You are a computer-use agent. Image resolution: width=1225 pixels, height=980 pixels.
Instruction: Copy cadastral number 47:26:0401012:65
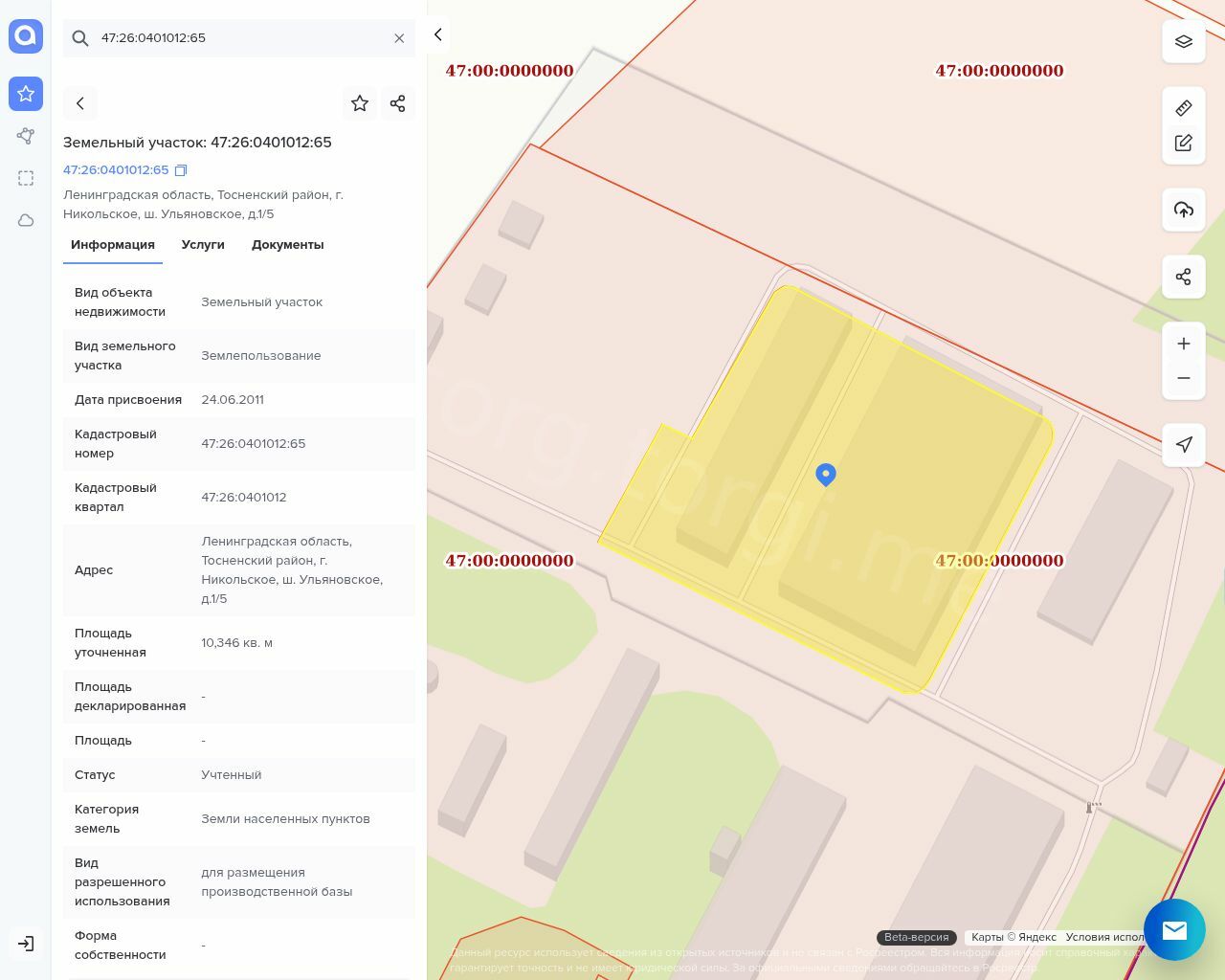181,170
